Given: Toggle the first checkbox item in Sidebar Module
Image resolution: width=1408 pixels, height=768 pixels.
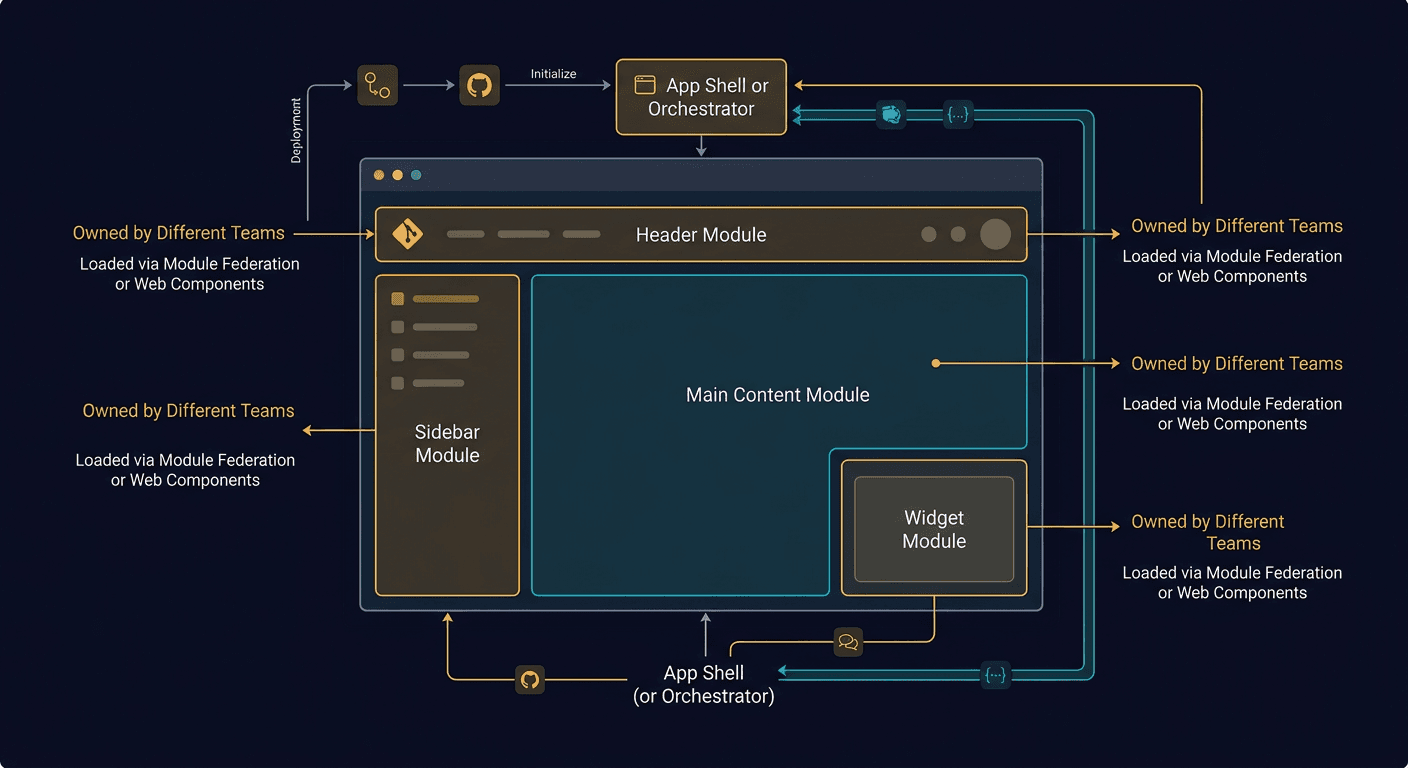Looking at the screenshot, I should point(398,297).
